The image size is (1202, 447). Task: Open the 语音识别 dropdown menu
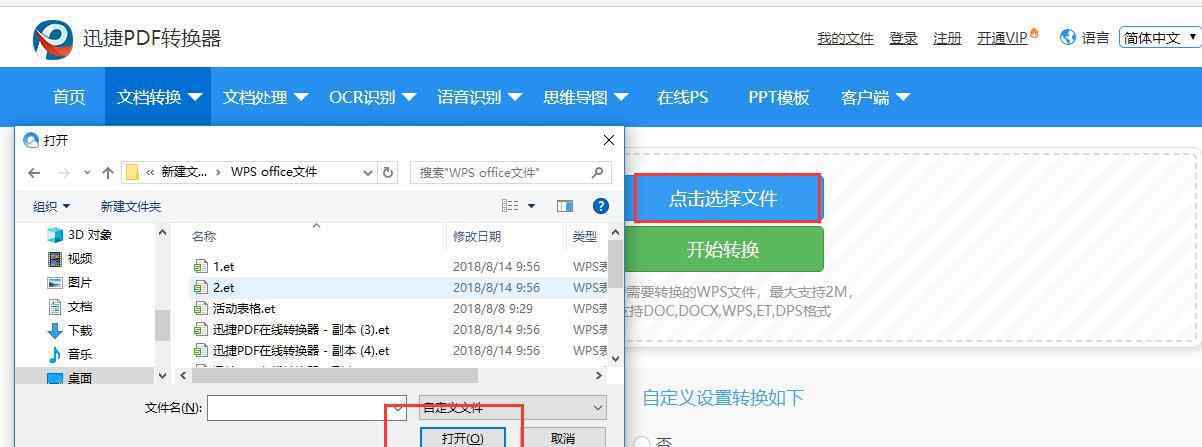tap(479, 97)
